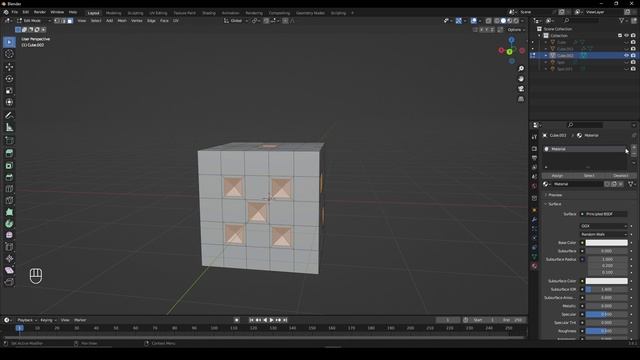Screen dimensions: 640x360
Task: Click the material Deselect button
Action: point(620,176)
